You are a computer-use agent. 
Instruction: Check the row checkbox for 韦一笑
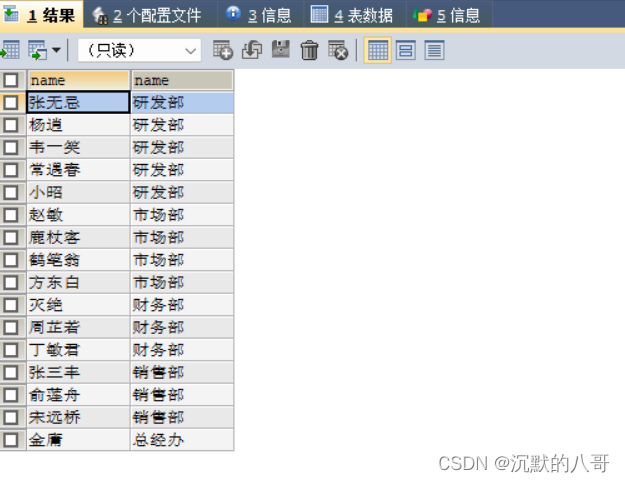(x=11, y=147)
